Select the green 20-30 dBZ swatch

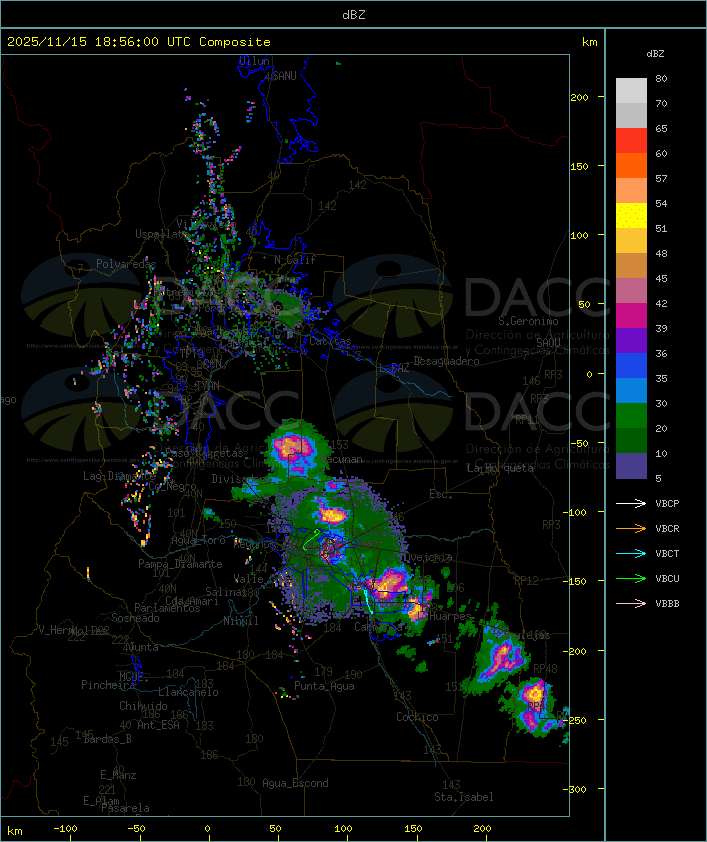coord(631,415)
